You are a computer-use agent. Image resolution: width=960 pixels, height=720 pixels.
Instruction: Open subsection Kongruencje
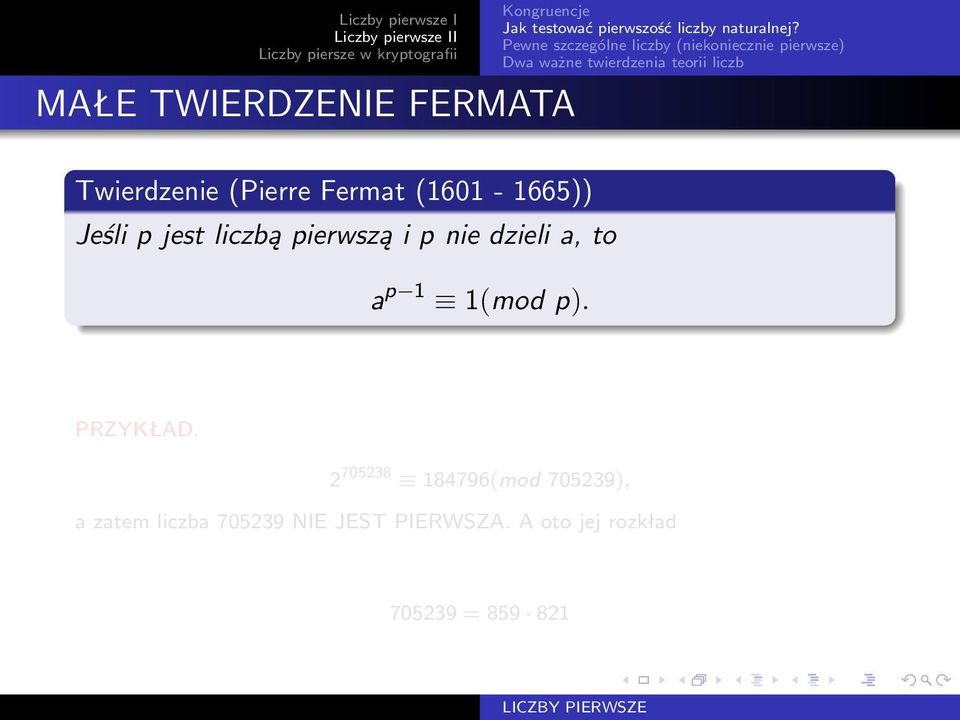546,11
